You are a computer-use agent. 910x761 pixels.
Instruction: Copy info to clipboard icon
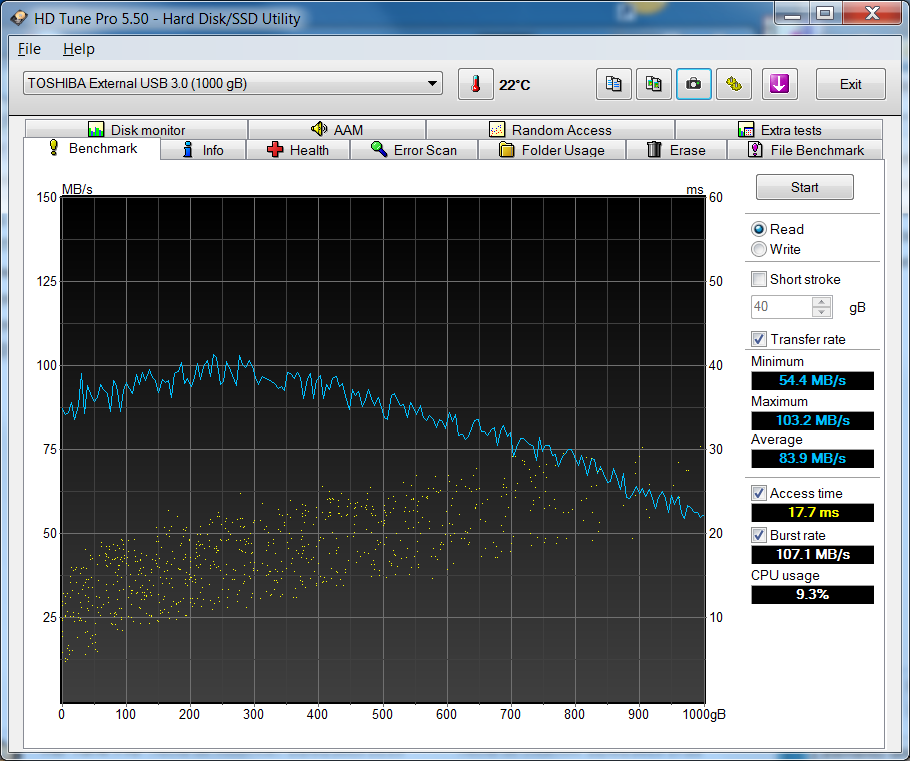pyautogui.click(x=613, y=84)
